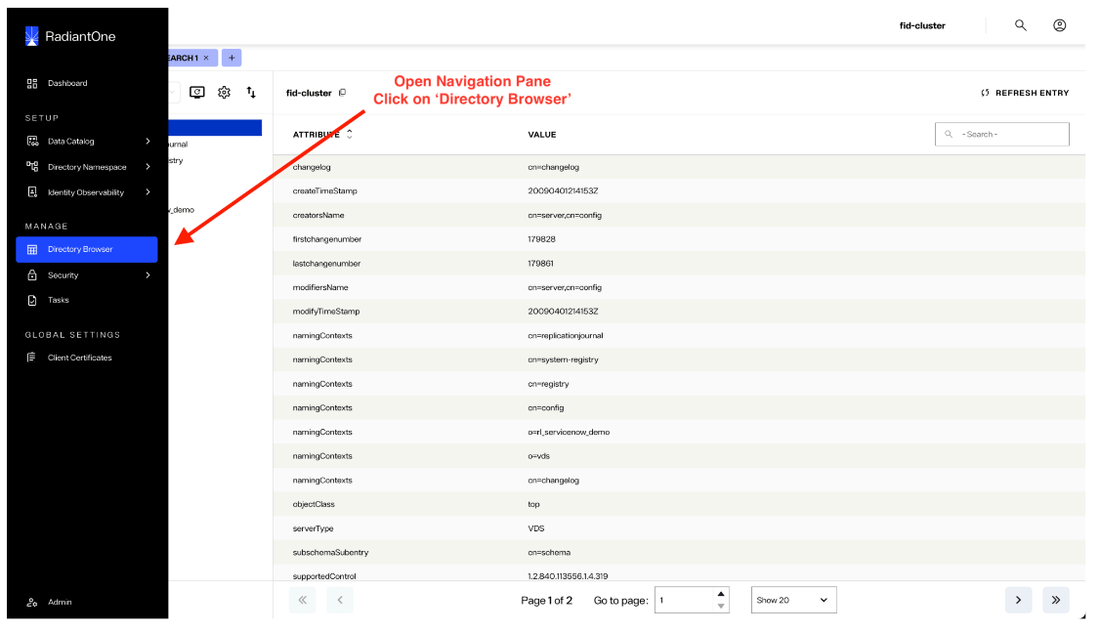Click fid-cluster label in top bar
1100x630 pixels.
pyautogui.click(x=922, y=25)
